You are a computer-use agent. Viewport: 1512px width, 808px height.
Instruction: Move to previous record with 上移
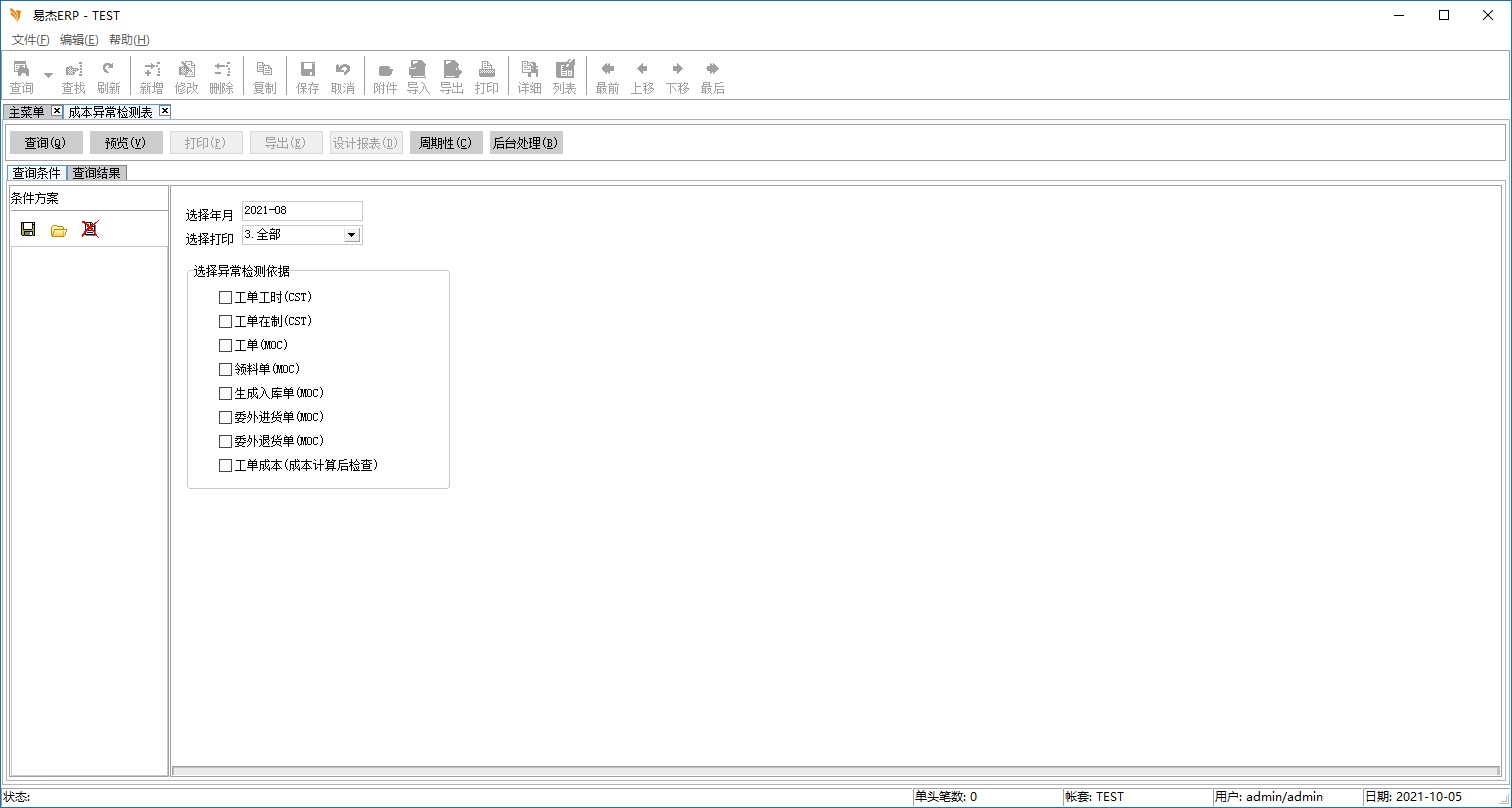coord(642,77)
